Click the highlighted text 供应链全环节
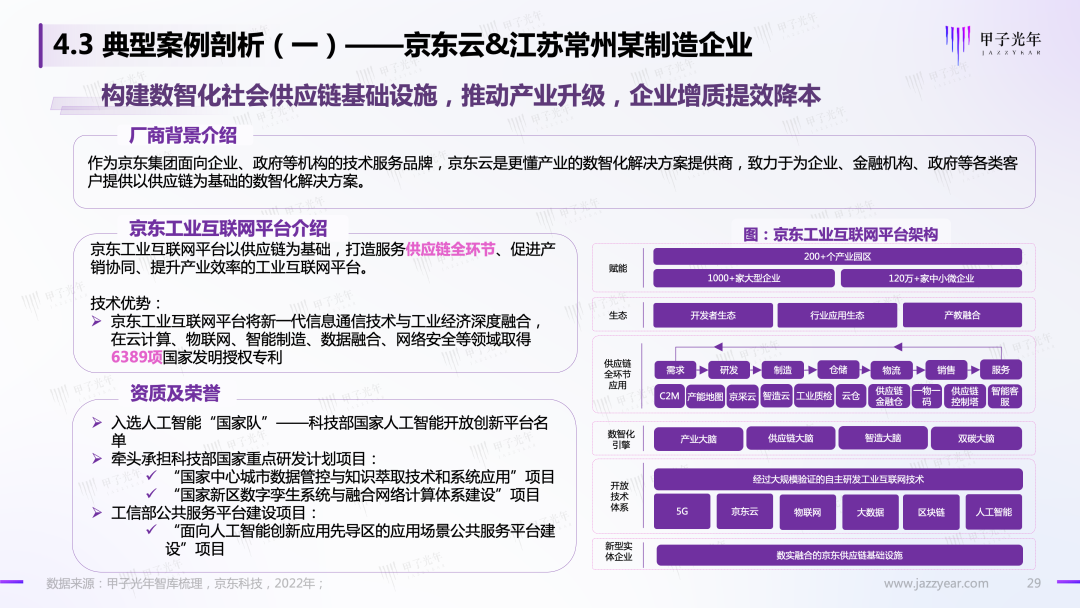This screenshot has height=608, width=1080. click(450, 249)
